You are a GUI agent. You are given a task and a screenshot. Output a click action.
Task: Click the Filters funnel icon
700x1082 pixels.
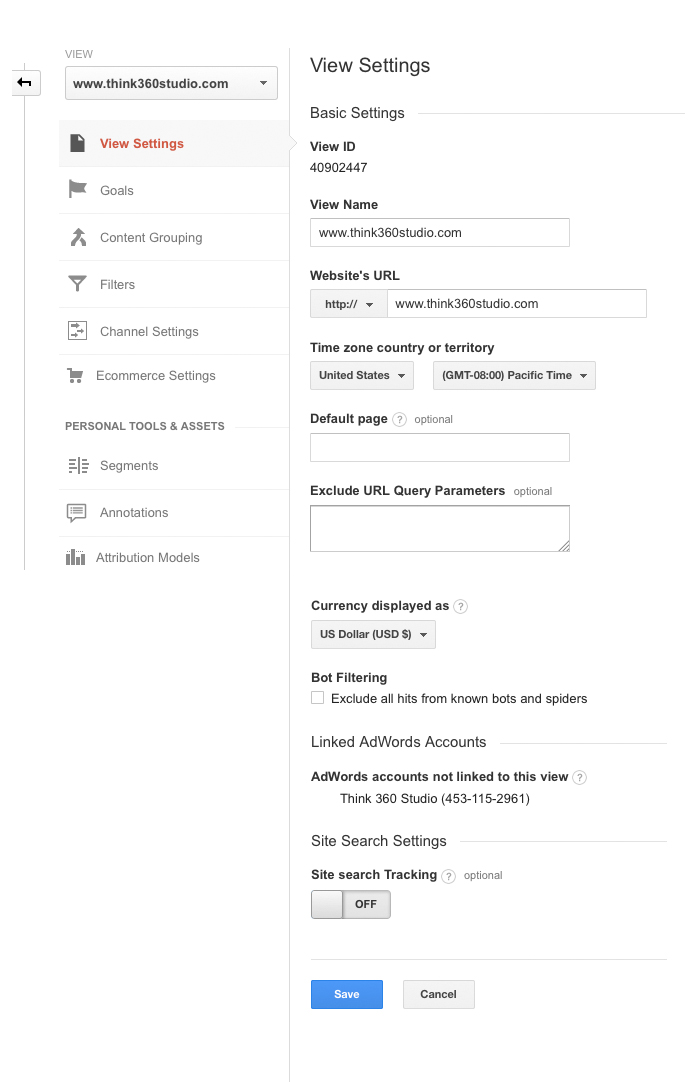[x=77, y=284]
